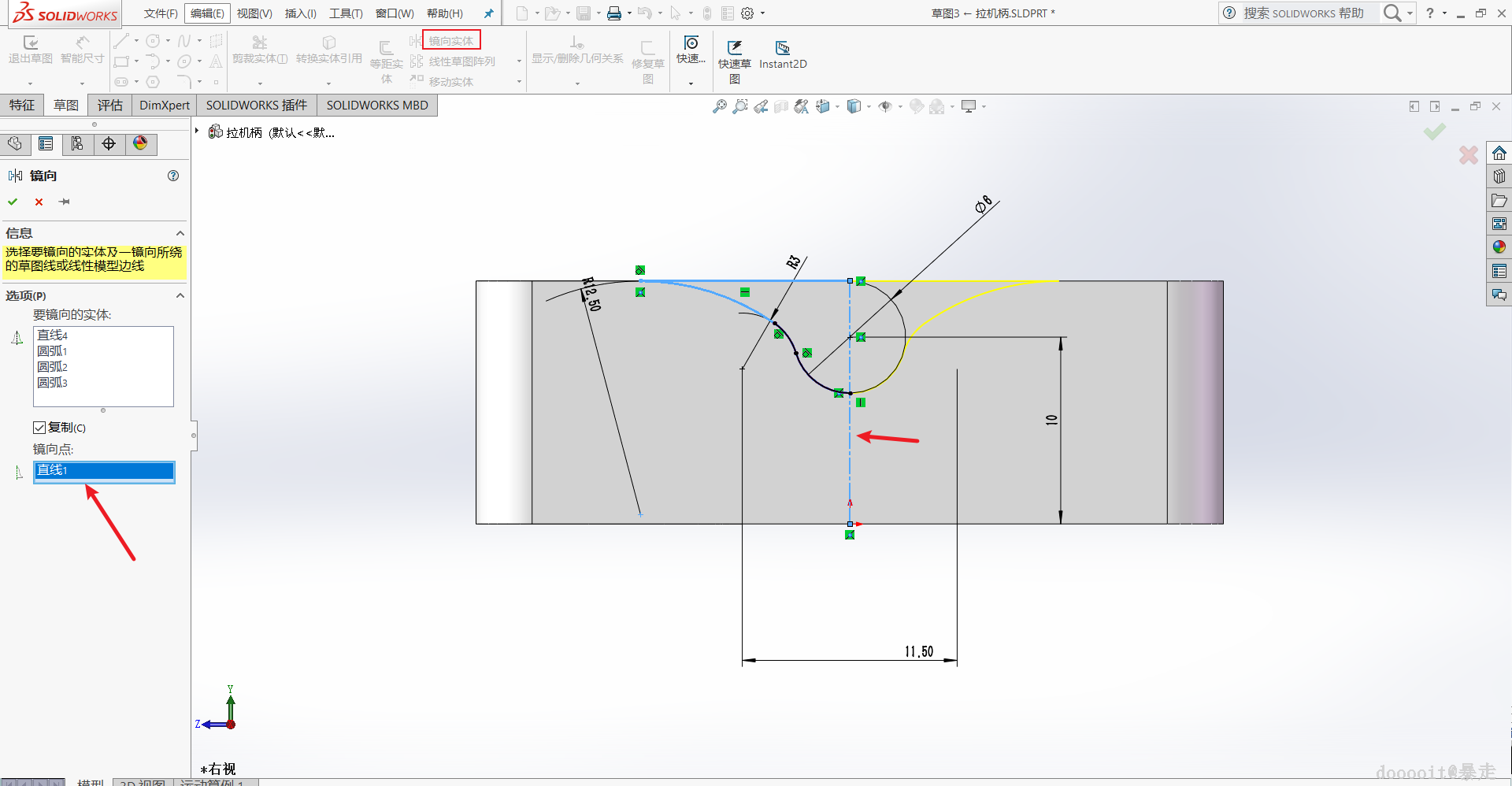Open the DimXpertManager crosshair tab icon
1512x786 pixels.
[109, 143]
